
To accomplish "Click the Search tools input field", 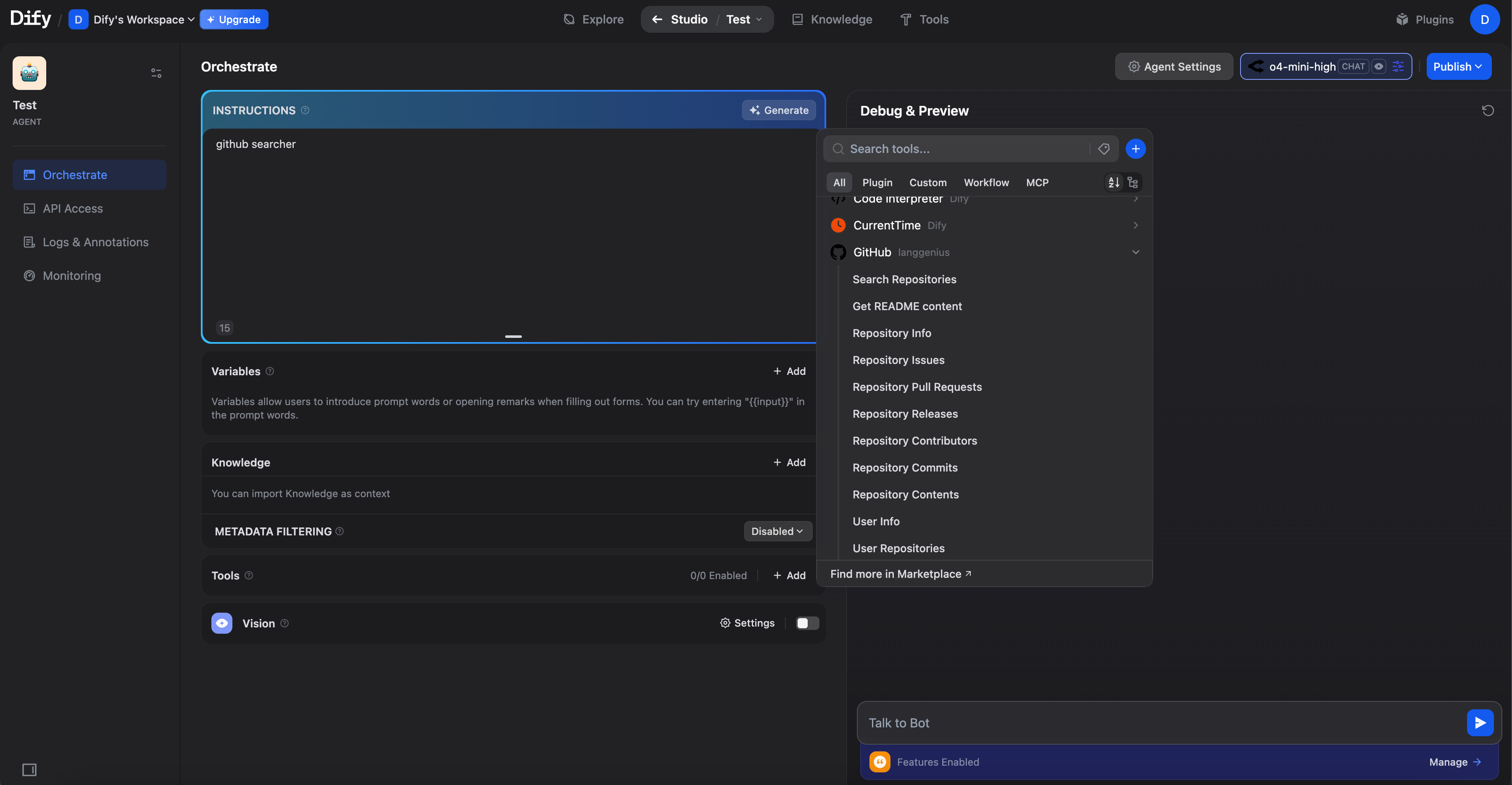I will click(x=963, y=149).
